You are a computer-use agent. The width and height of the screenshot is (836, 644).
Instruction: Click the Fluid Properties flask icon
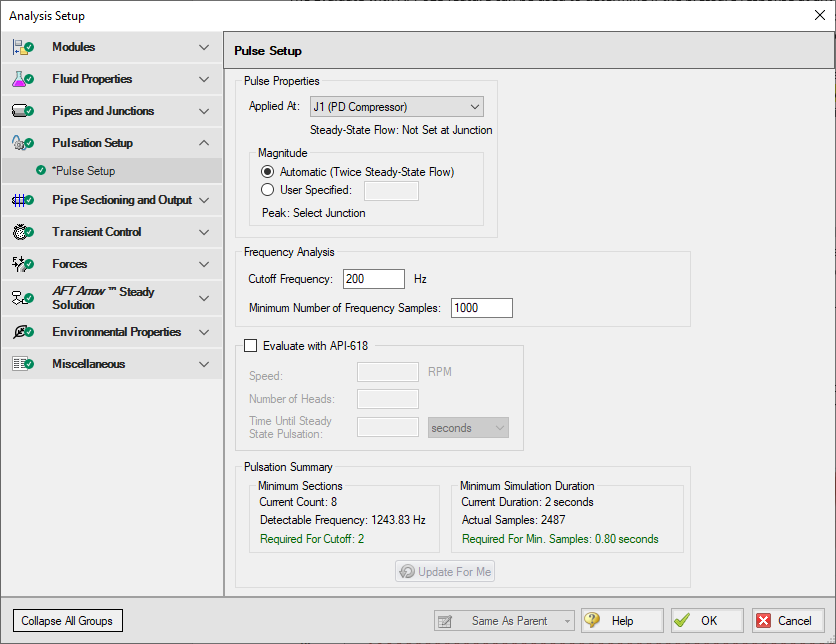(x=21, y=79)
